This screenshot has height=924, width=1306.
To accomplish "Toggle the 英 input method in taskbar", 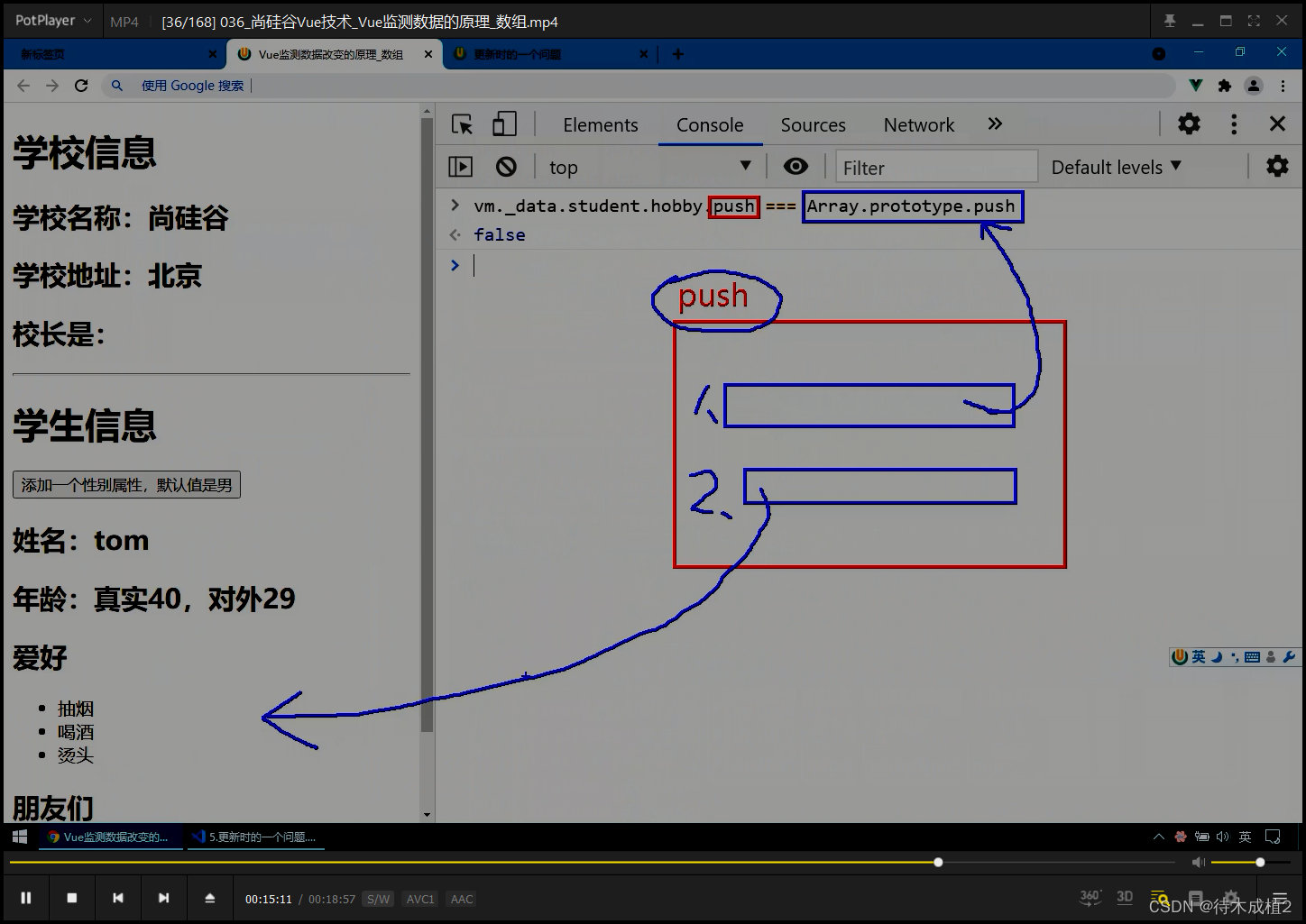I will pos(1245,837).
